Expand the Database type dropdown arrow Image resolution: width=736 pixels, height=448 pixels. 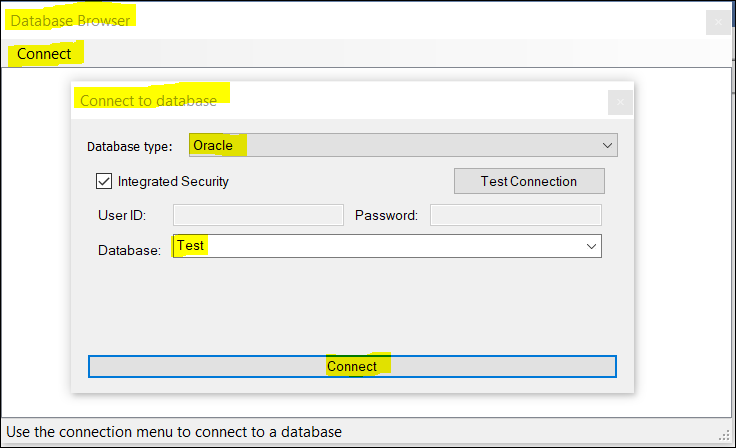[607, 146]
